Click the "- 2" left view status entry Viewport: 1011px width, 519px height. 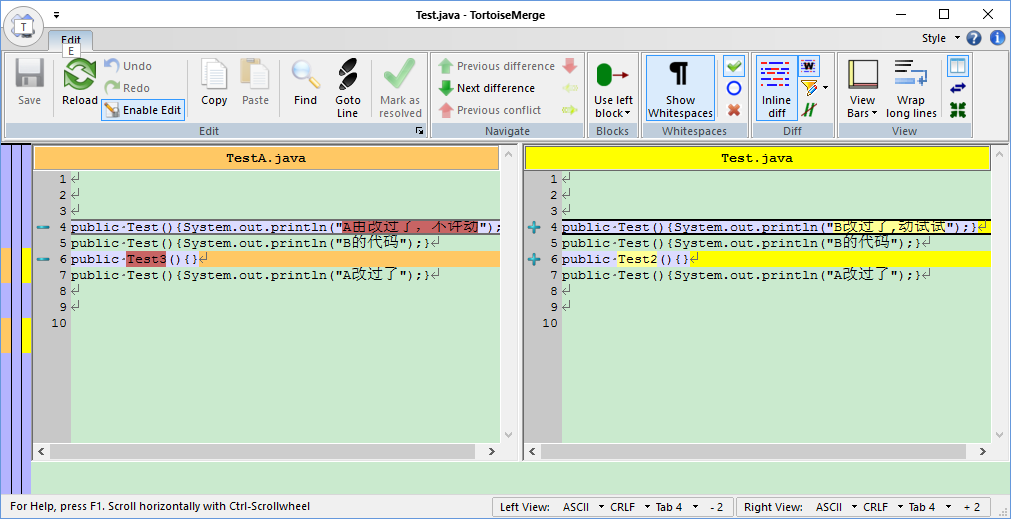(717, 507)
